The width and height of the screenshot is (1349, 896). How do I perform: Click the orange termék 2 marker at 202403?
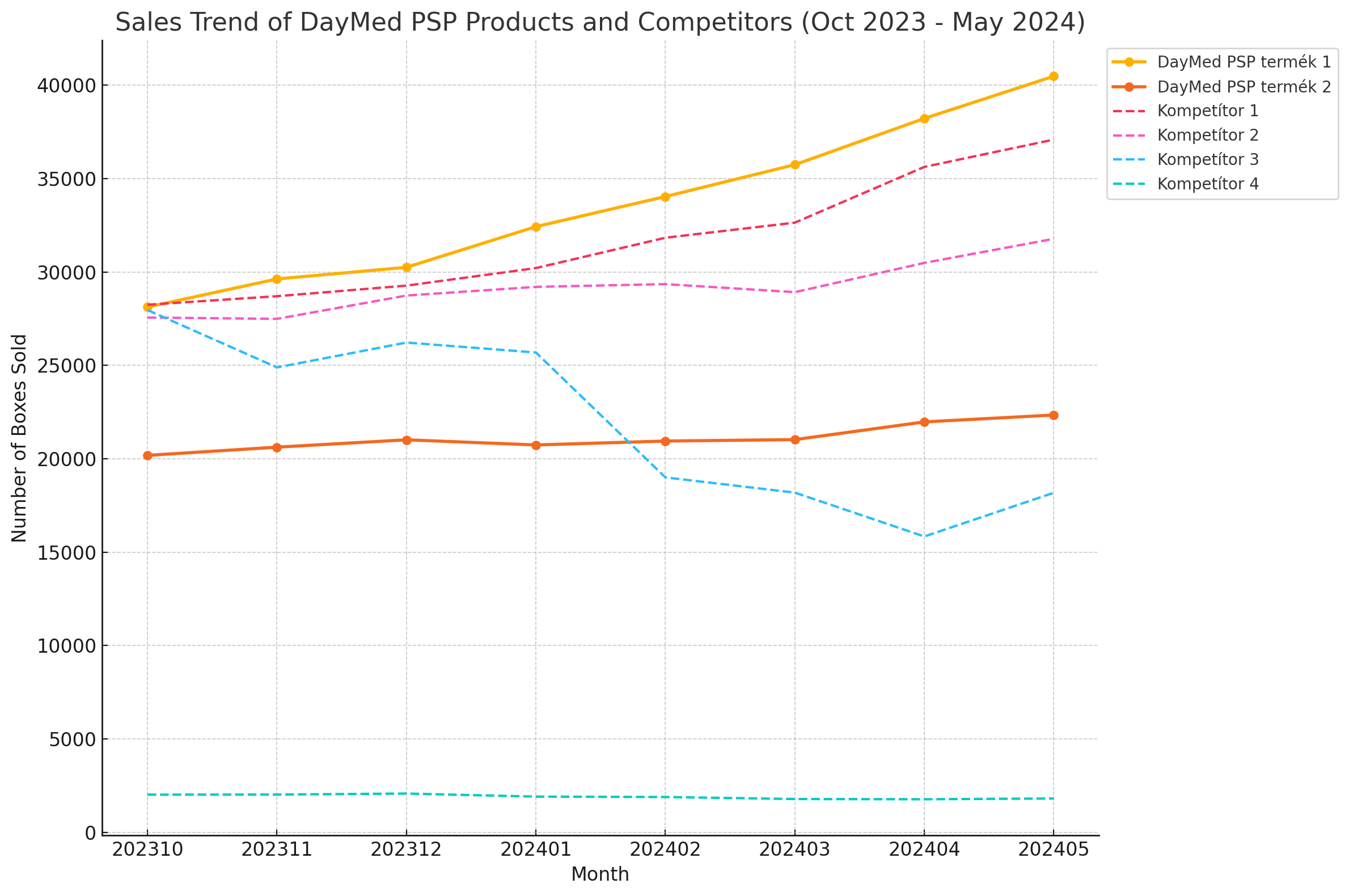[795, 439]
